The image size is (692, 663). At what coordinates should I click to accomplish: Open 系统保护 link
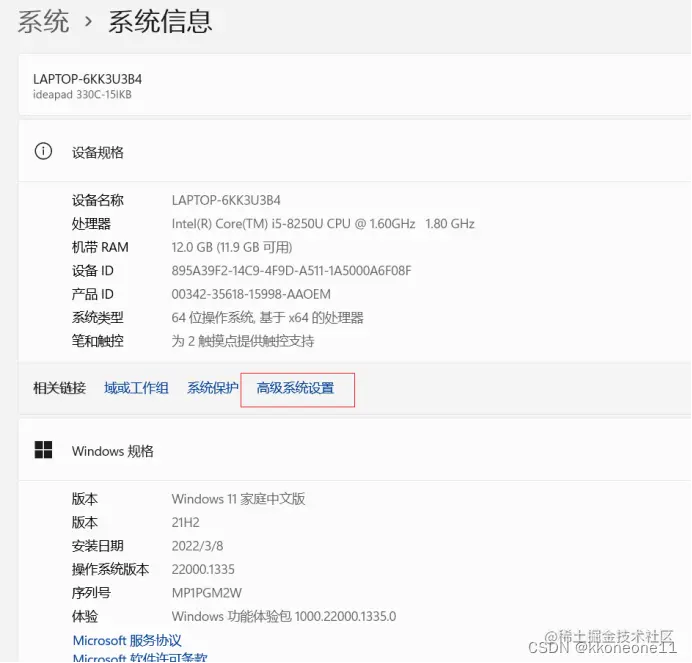pyautogui.click(x=213, y=388)
